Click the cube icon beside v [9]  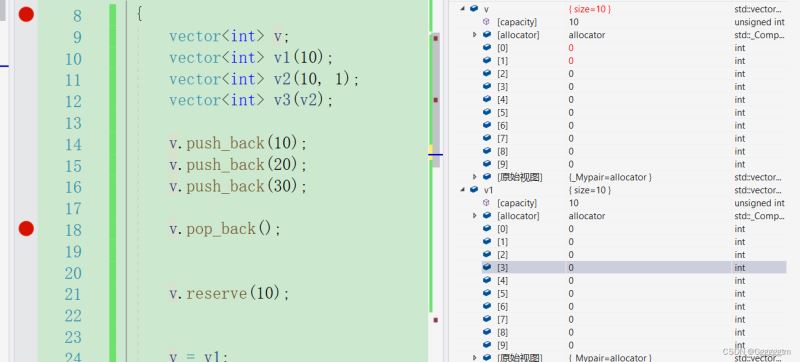(x=487, y=164)
